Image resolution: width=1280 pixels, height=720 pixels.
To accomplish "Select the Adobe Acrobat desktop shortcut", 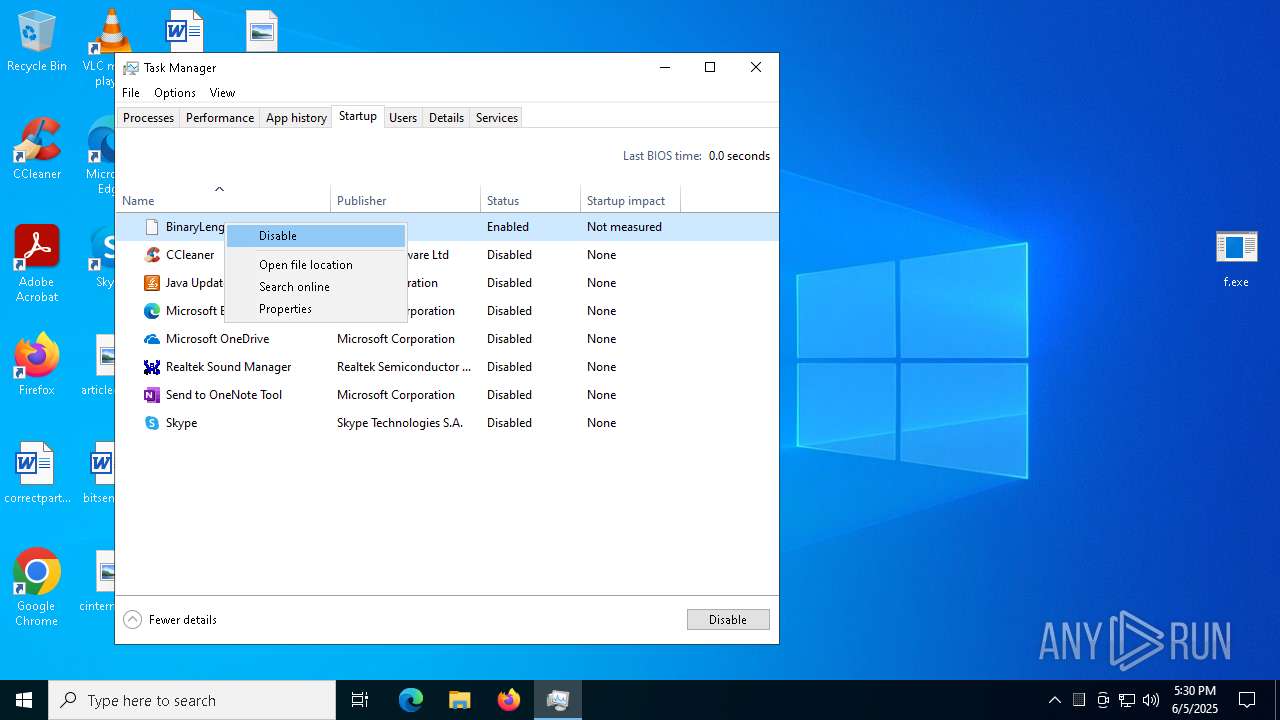I will click(37, 264).
